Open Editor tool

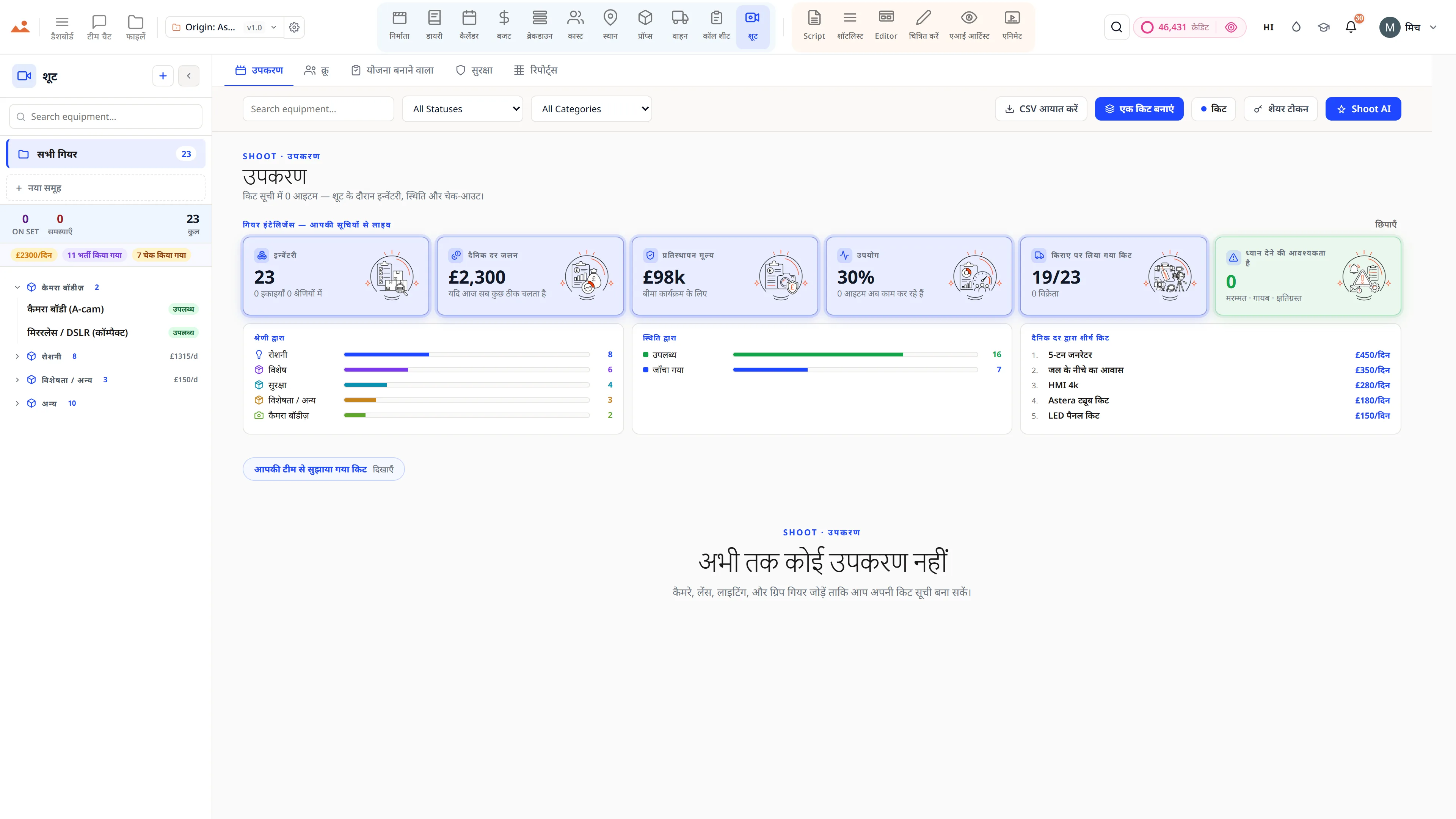click(886, 27)
